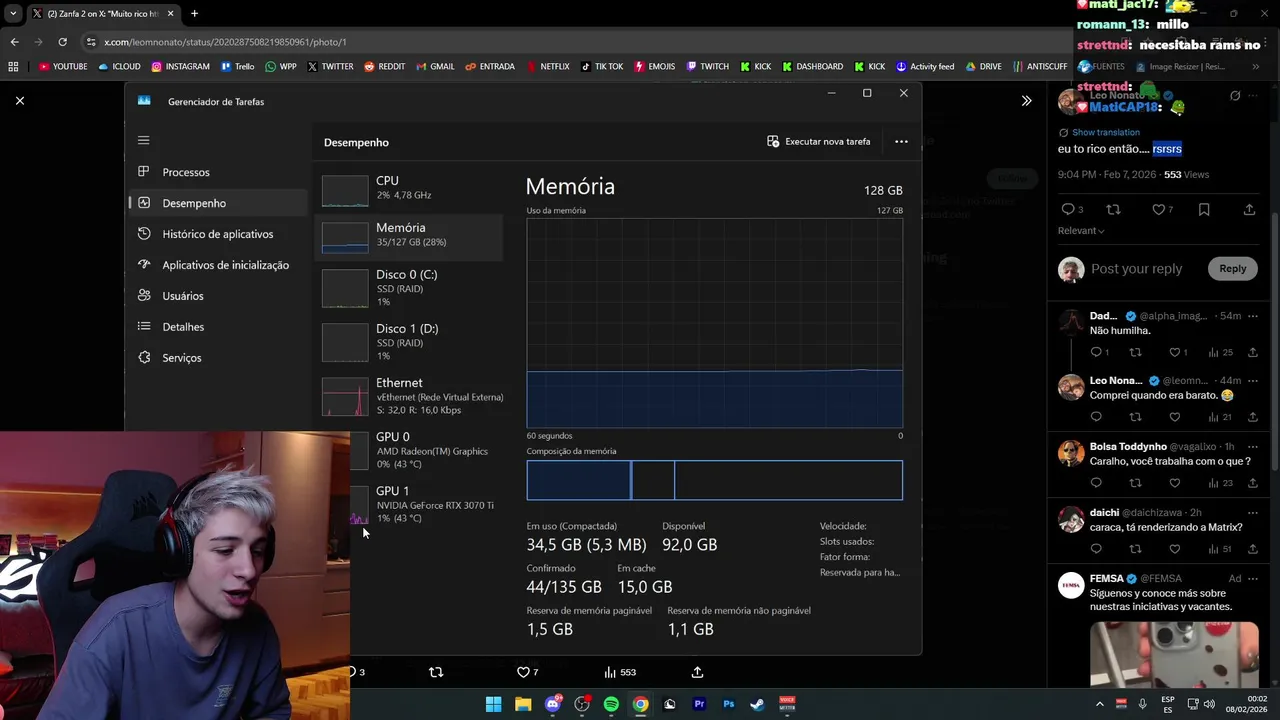Open Windows Start menu
1280x720 pixels.
[x=493, y=704]
